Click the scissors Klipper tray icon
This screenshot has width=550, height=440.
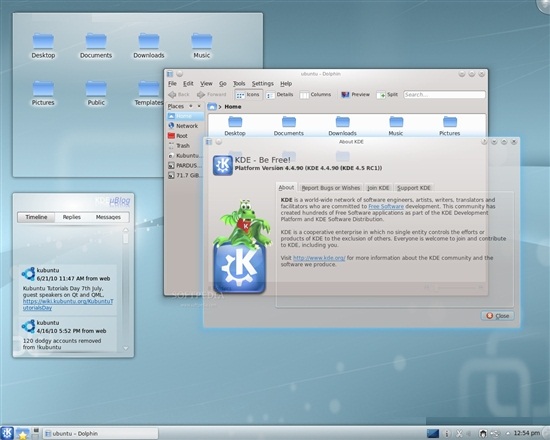(458, 434)
